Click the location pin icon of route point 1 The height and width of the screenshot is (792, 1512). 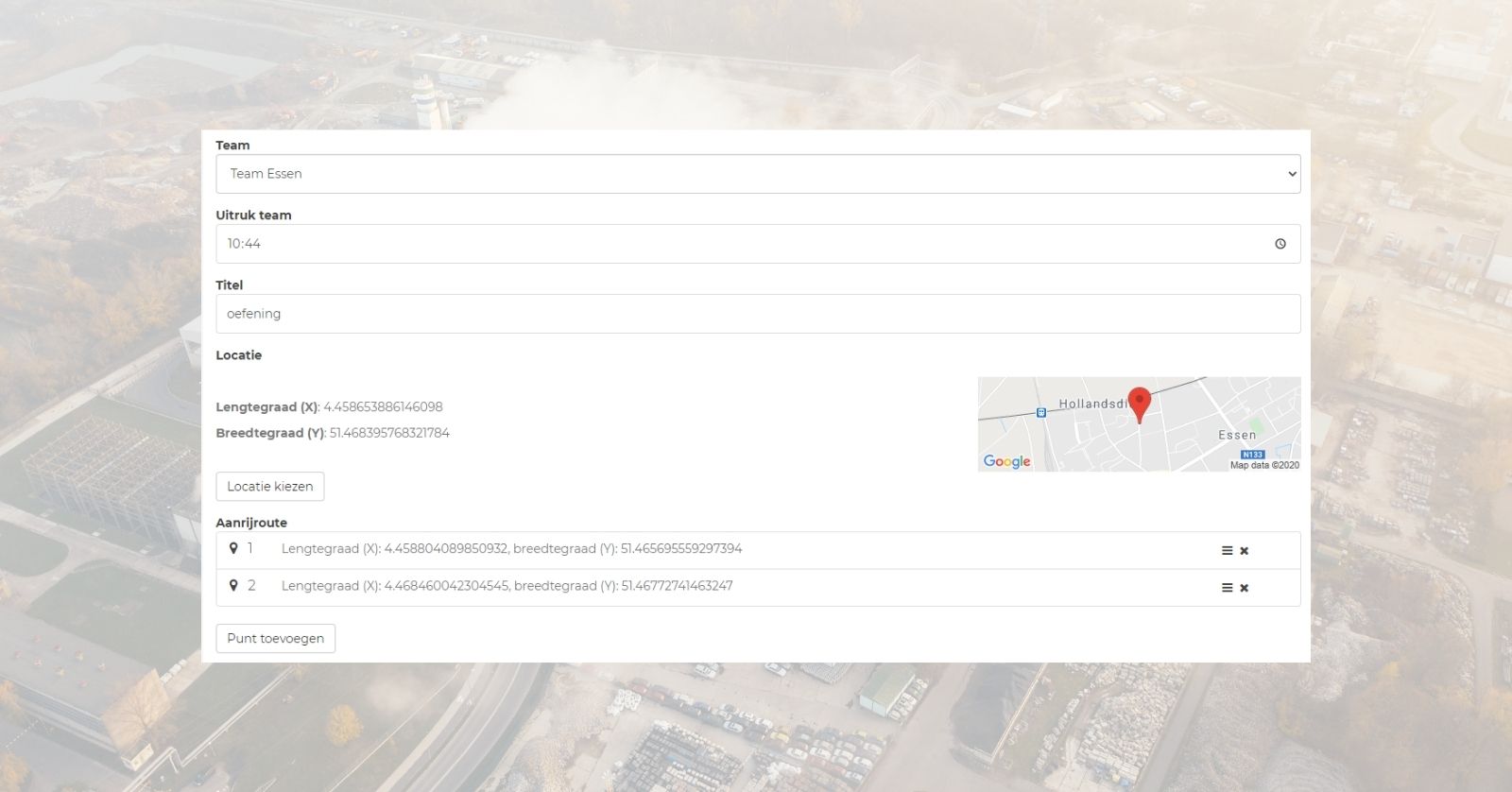(x=233, y=548)
